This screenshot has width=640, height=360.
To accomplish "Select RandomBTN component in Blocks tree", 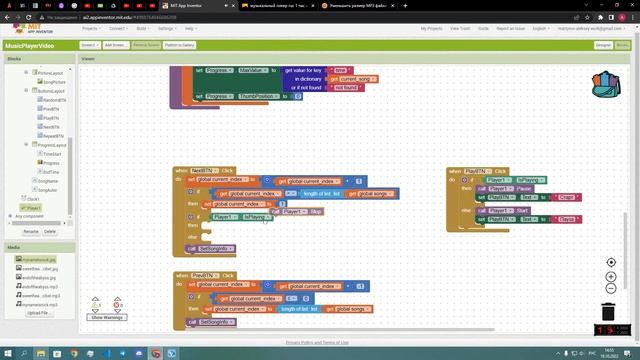I will pyautogui.click(x=54, y=100).
